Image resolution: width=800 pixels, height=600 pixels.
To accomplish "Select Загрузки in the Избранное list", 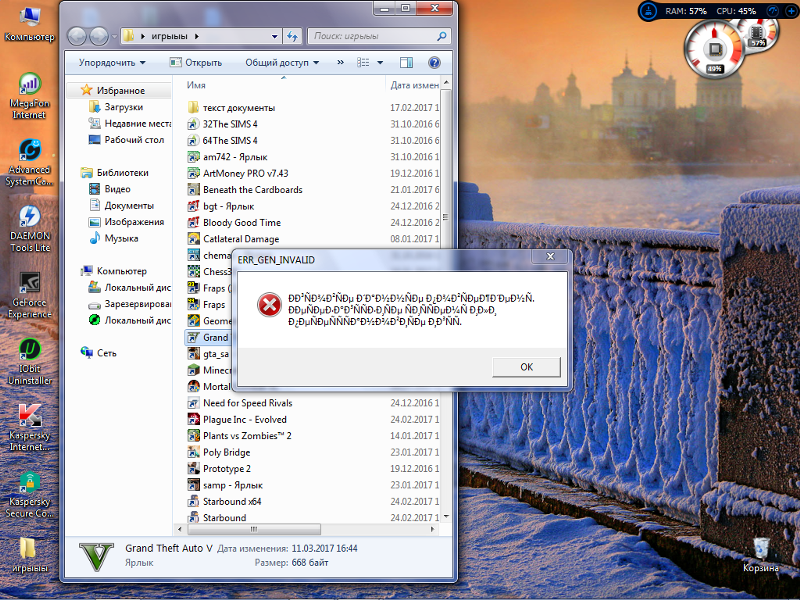I will (123, 107).
